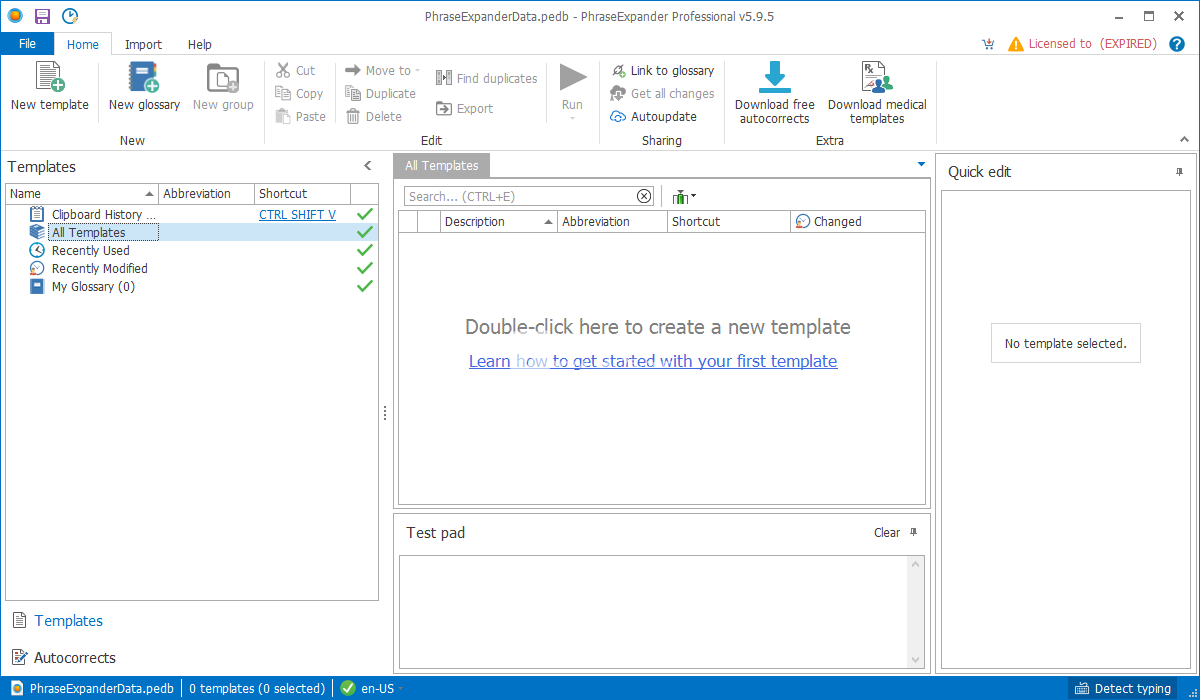The width and height of the screenshot is (1200, 700).
Task: Select Recently Modified in tree
Action: coord(100,268)
